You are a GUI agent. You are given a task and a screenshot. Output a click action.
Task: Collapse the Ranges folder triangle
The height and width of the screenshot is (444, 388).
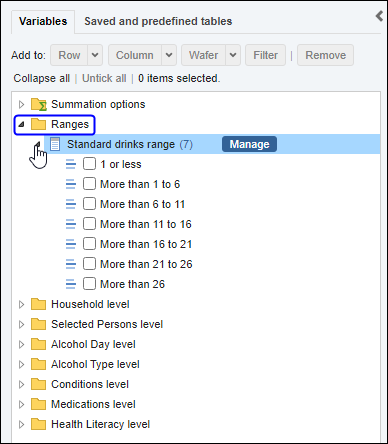coord(21,124)
